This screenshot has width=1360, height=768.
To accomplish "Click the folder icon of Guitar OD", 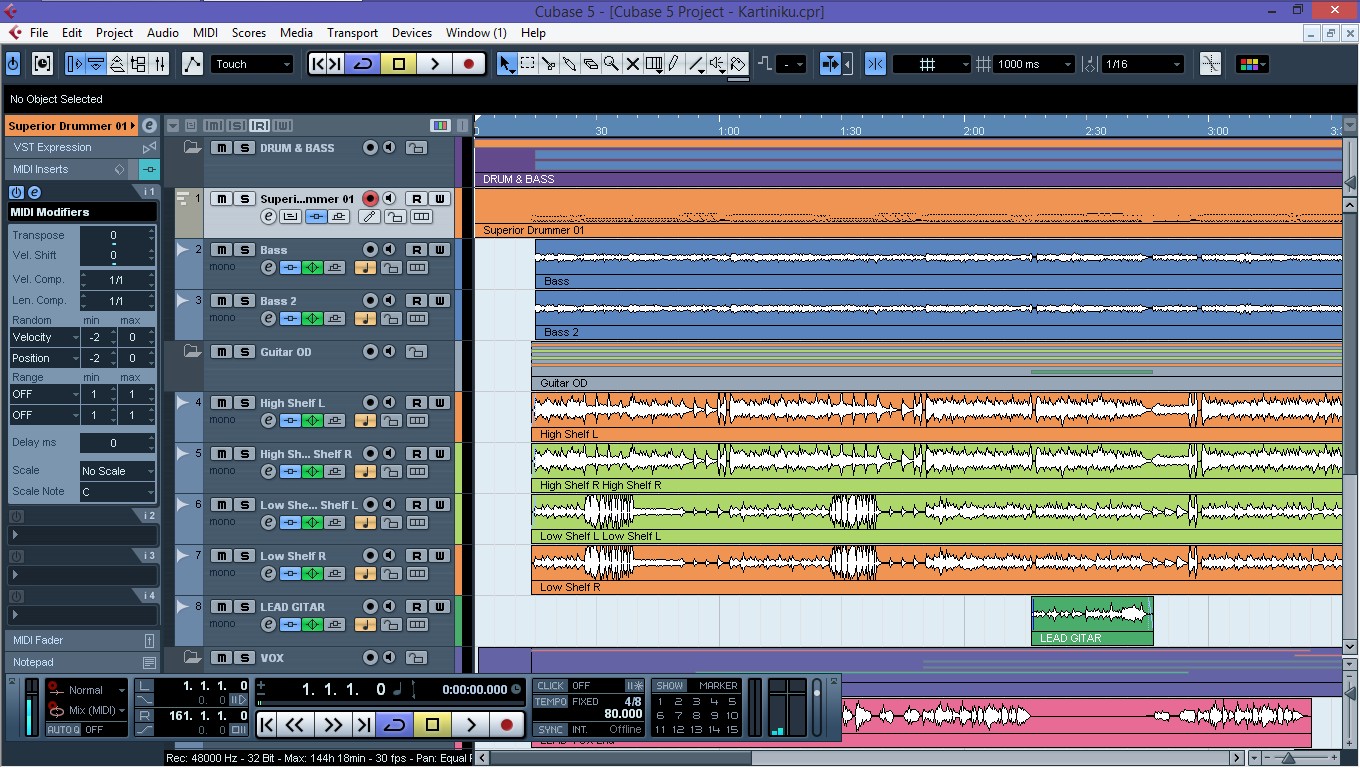I will [x=192, y=351].
